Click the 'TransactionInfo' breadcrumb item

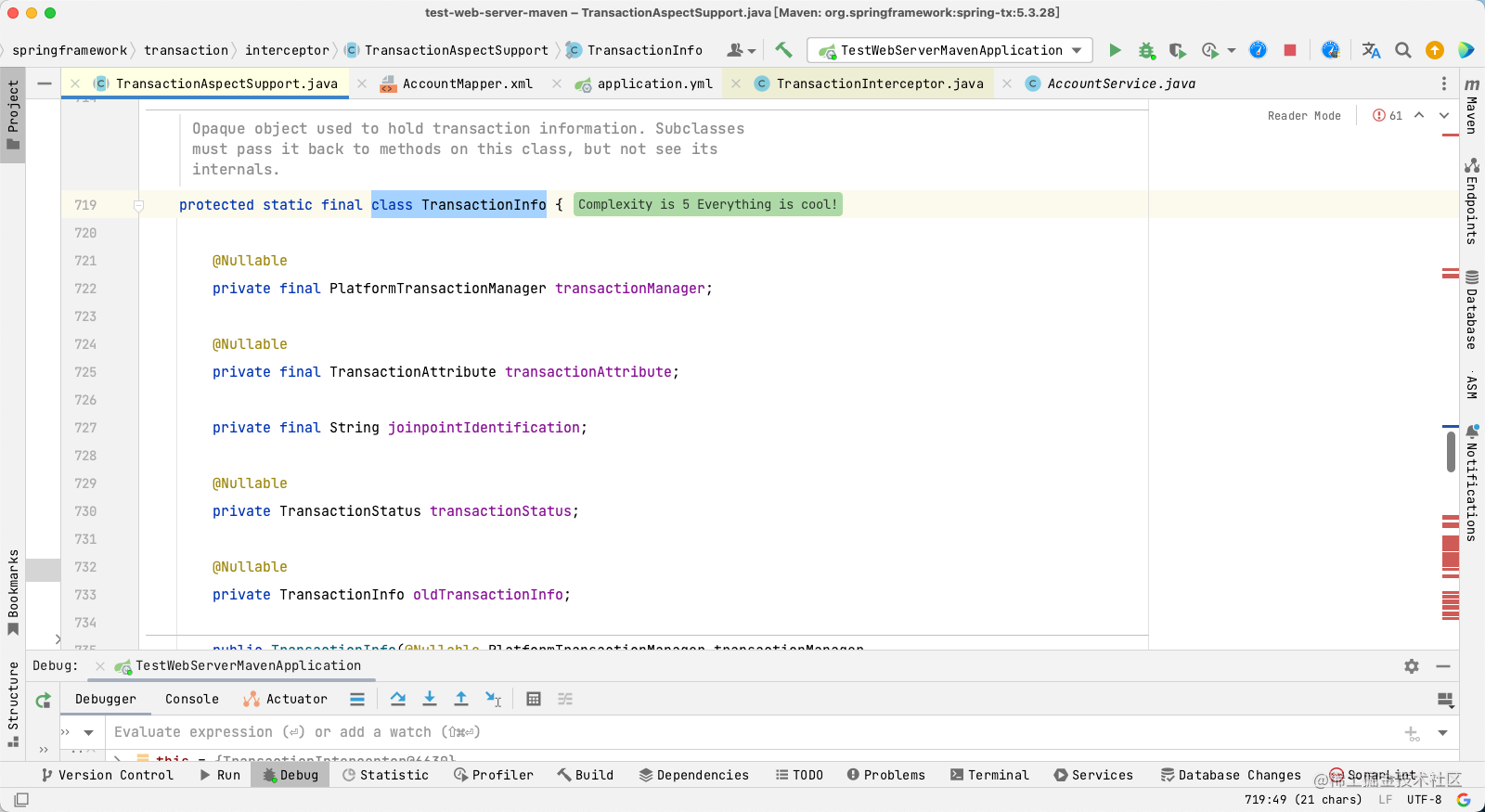pyautogui.click(x=635, y=50)
